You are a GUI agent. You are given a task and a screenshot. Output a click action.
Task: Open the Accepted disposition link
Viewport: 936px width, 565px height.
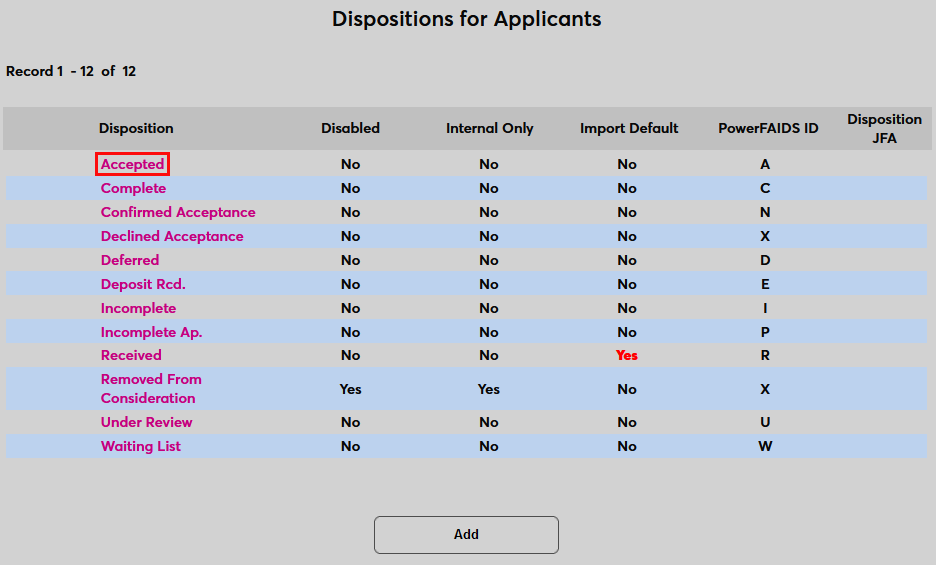pos(132,164)
